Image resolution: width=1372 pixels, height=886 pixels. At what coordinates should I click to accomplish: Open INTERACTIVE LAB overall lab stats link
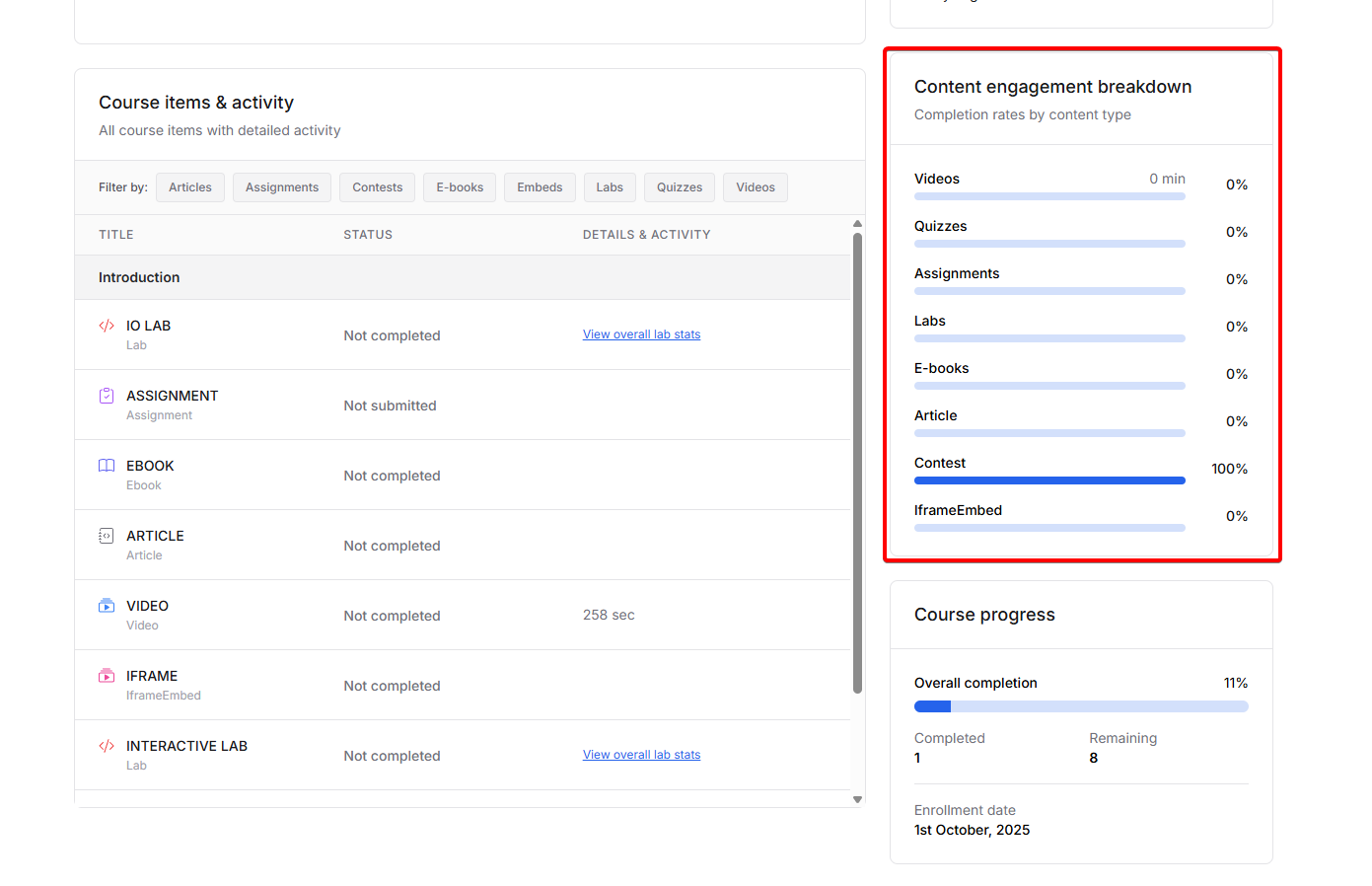pos(641,755)
